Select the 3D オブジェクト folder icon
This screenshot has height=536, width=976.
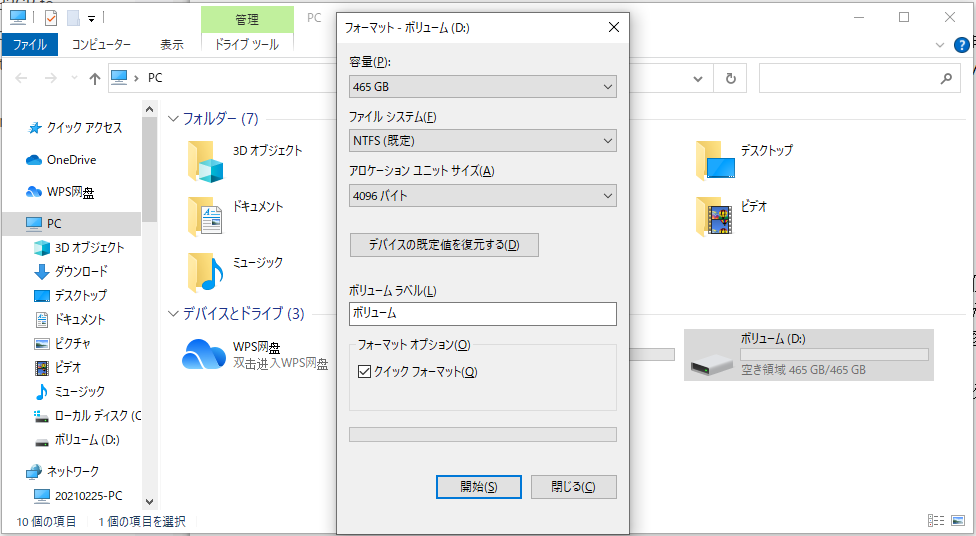(206, 162)
